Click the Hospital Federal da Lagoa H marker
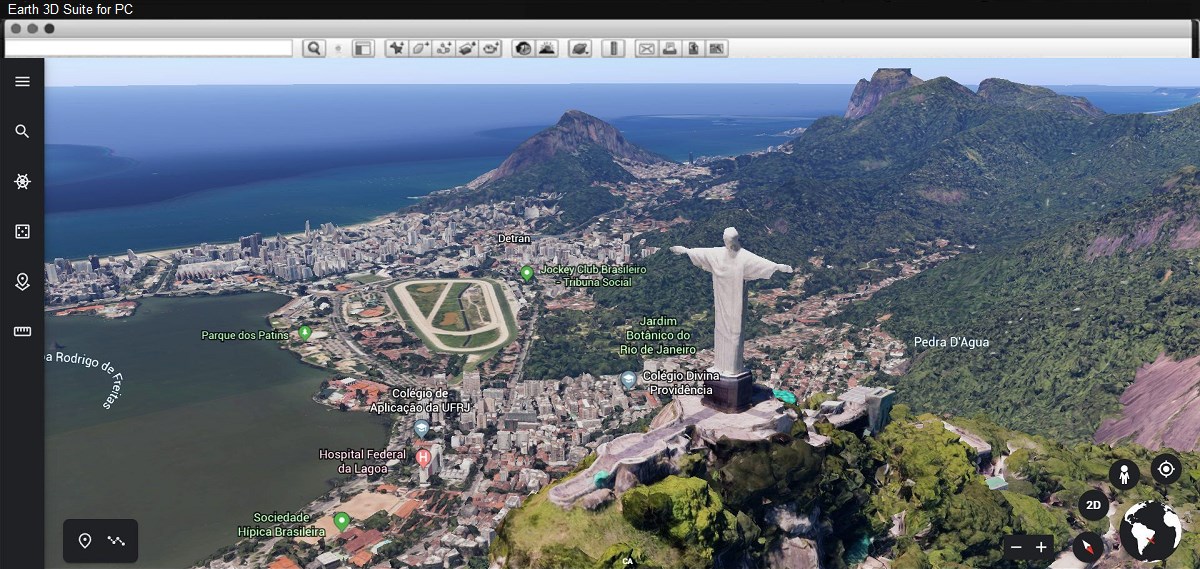Viewport: 1200px width, 569px height. (x=423, y=457)
